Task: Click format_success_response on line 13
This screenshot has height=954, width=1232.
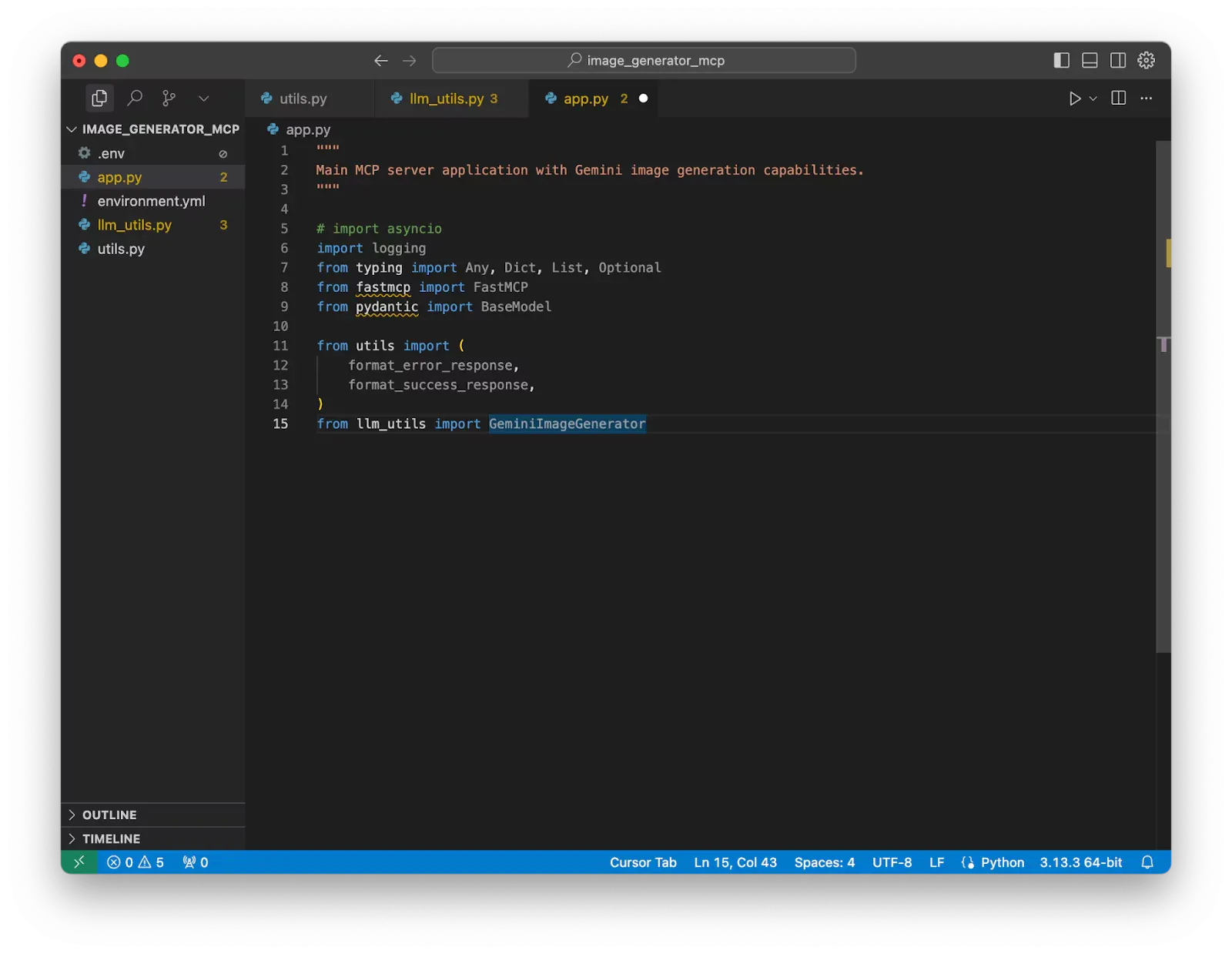Action: [x=438, y=385]
